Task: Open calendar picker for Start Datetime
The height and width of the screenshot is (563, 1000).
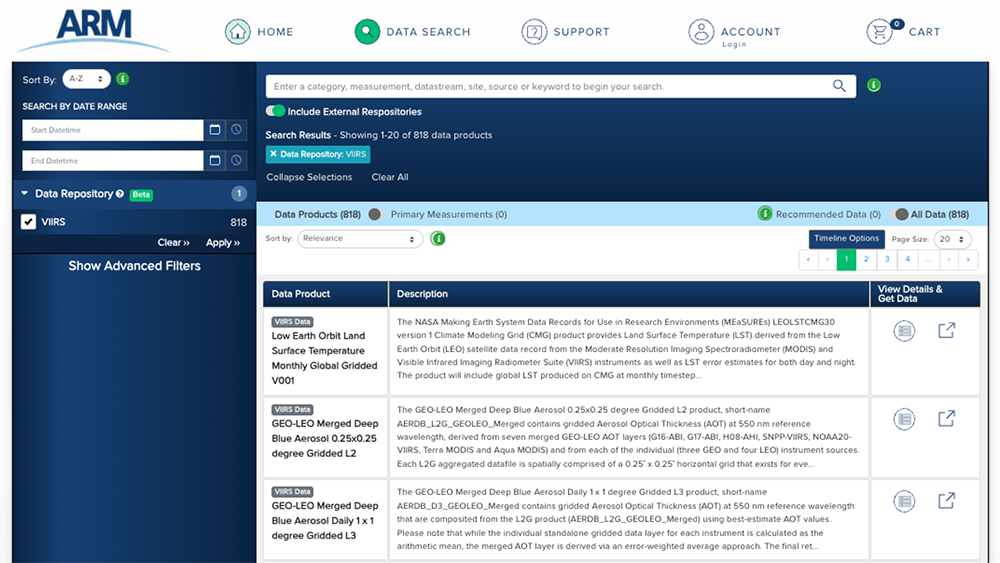Action: point(215,129)
